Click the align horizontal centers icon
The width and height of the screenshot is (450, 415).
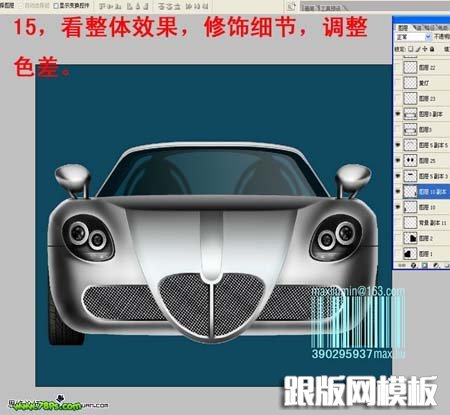coord(138,6)
